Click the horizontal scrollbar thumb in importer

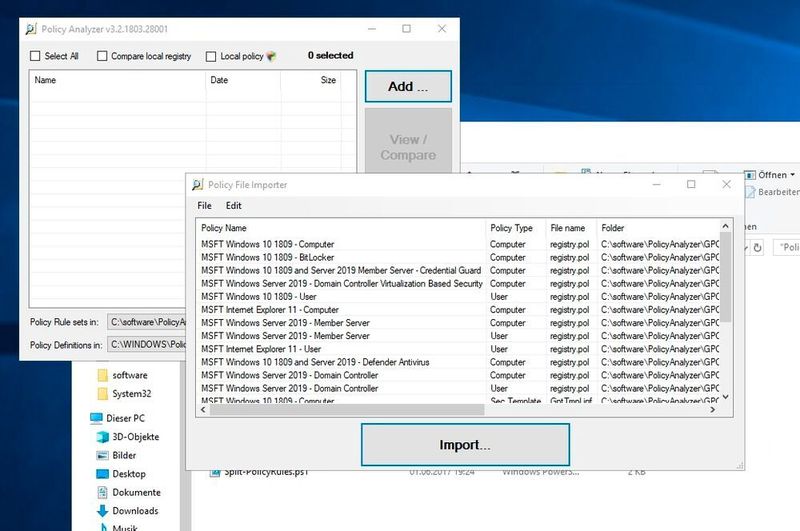(x=347, y=410)
